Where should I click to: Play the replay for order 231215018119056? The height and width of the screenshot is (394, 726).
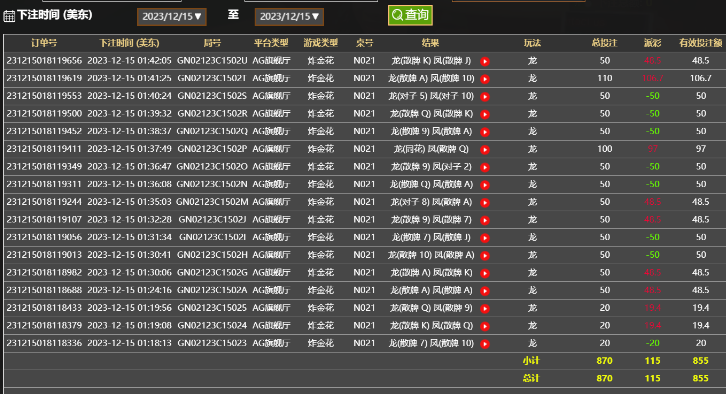point(485,238)
